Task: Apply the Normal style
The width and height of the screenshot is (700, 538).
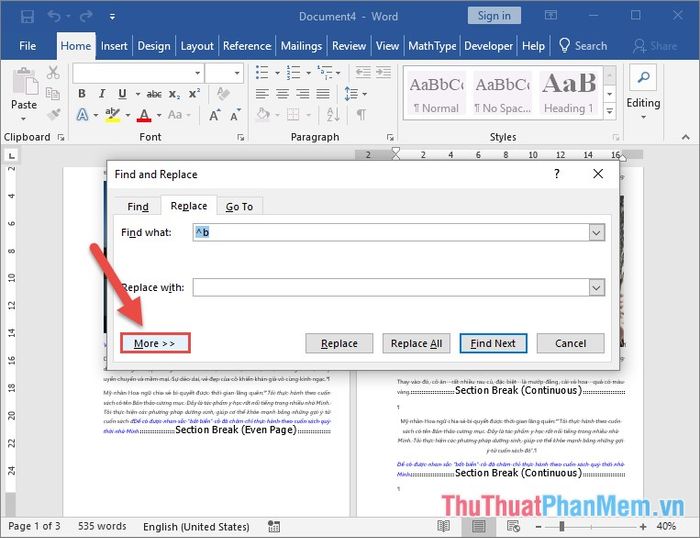Action: click(436, 93)
